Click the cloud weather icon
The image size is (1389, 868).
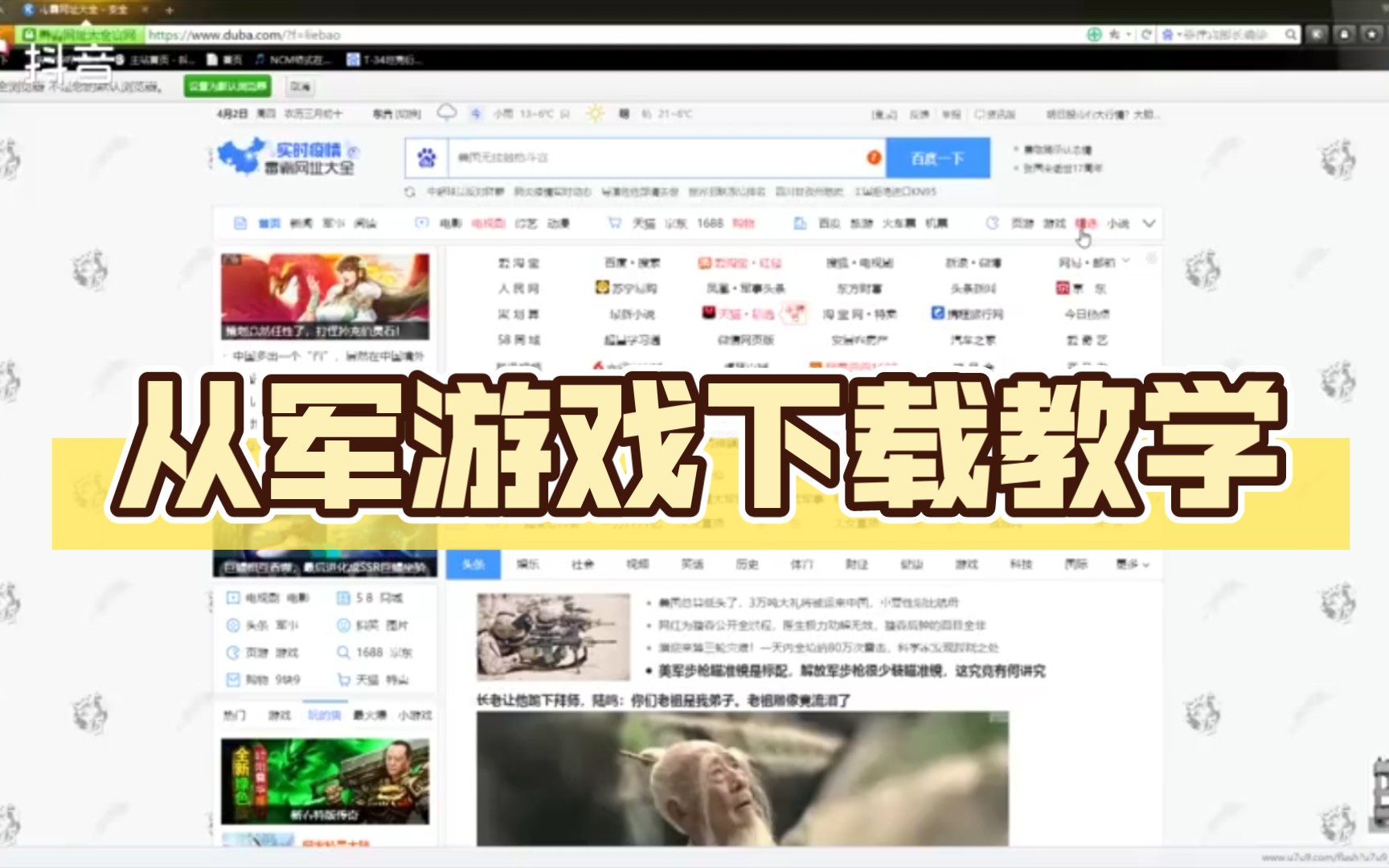tap(447, 113)
